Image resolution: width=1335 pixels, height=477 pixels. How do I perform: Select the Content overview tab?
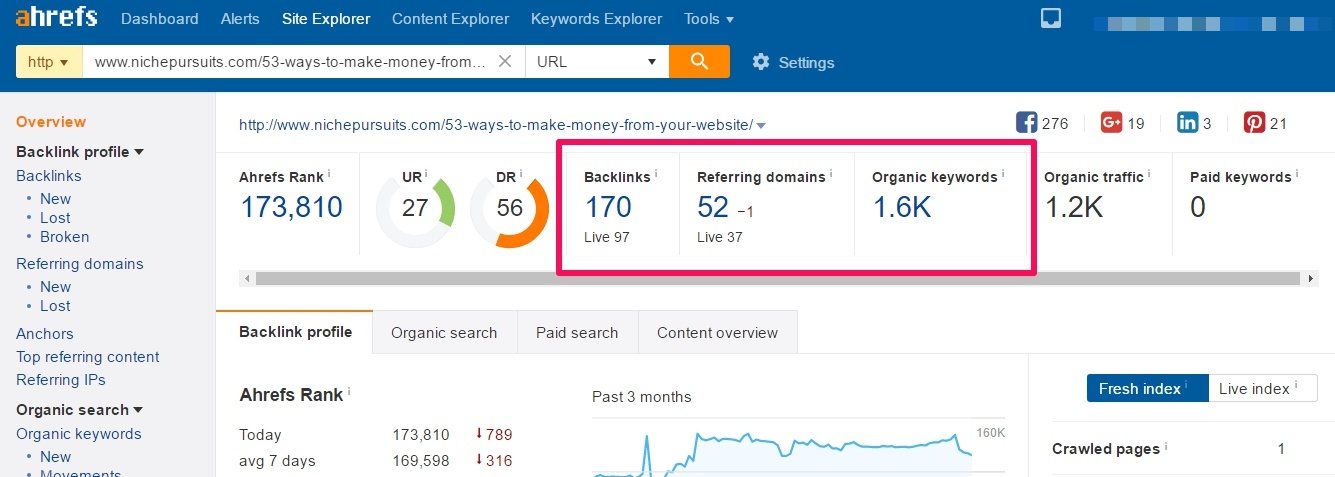click(717, 332)
